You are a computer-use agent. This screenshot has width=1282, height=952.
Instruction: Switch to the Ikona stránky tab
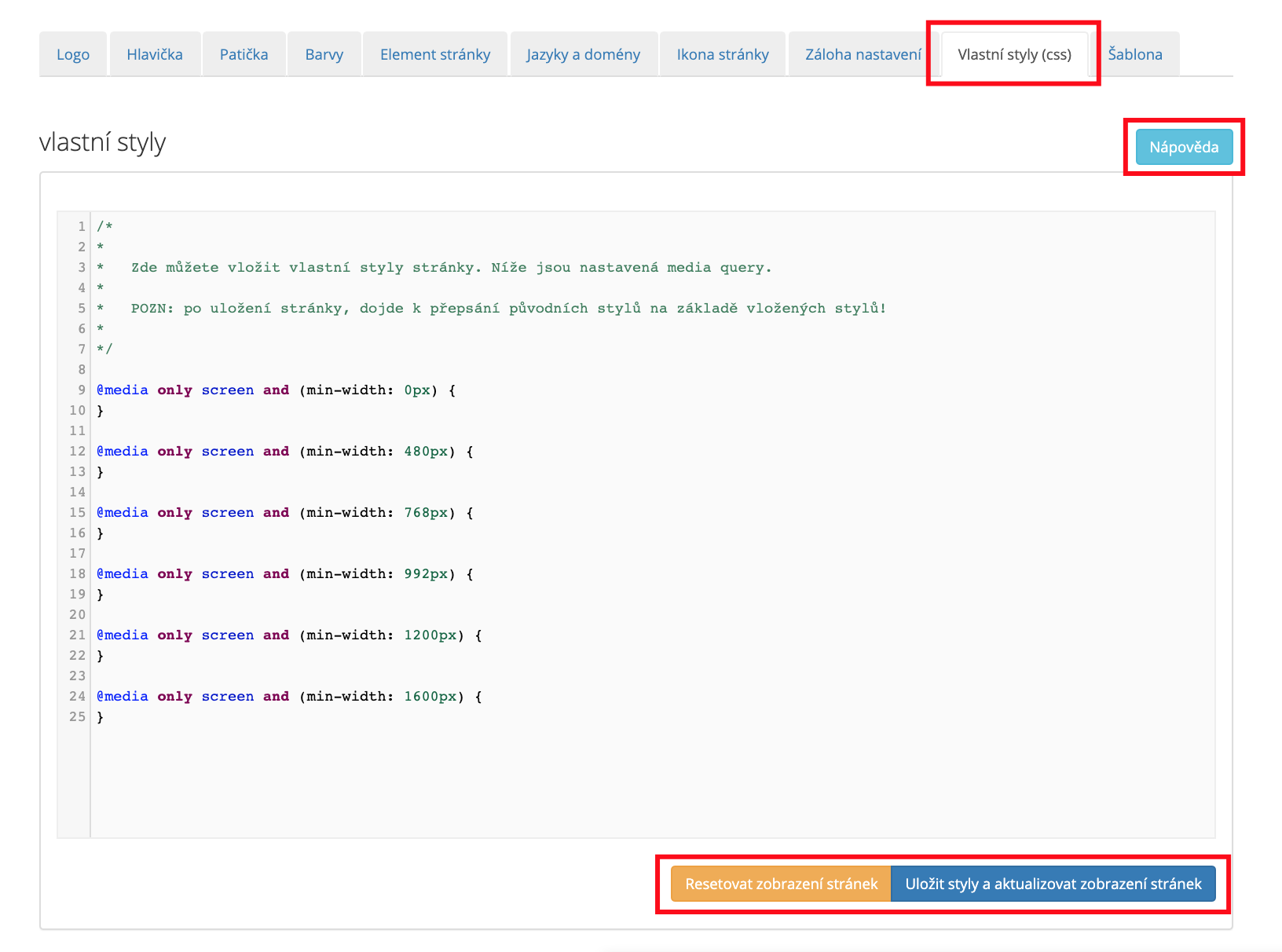pyautogui.click(x=723, y=54)
